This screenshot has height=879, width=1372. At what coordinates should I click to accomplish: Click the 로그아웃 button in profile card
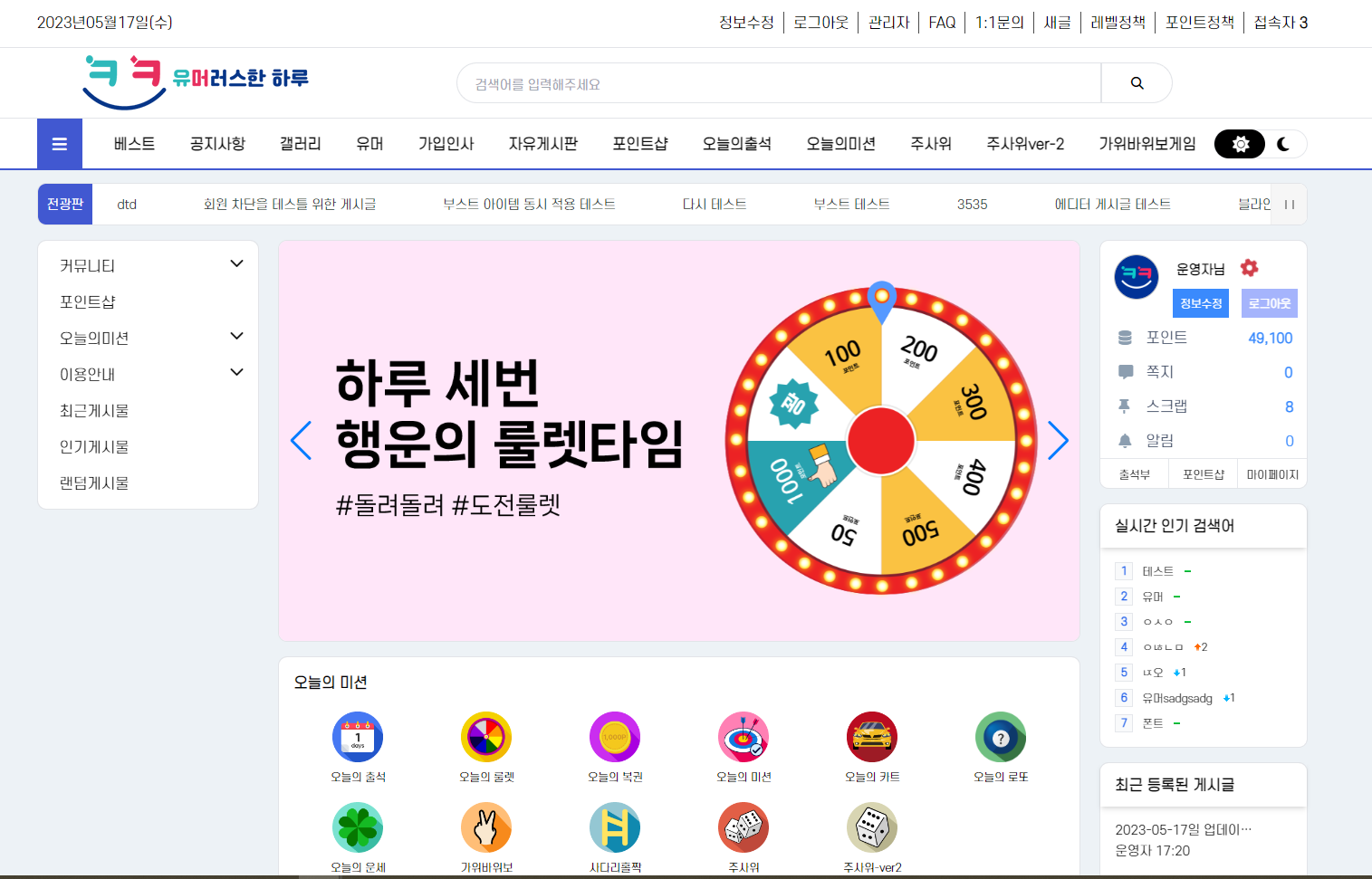coord(1270,303)
